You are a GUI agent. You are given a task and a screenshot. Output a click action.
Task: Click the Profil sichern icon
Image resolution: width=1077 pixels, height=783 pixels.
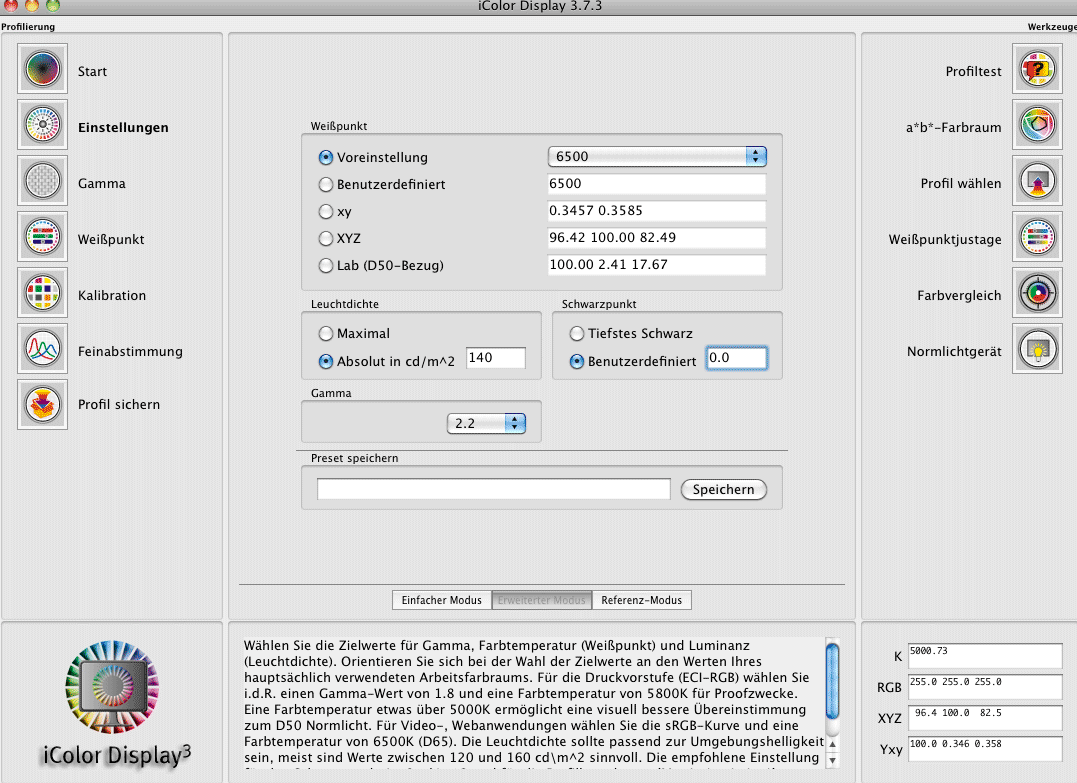pos(42,405)
